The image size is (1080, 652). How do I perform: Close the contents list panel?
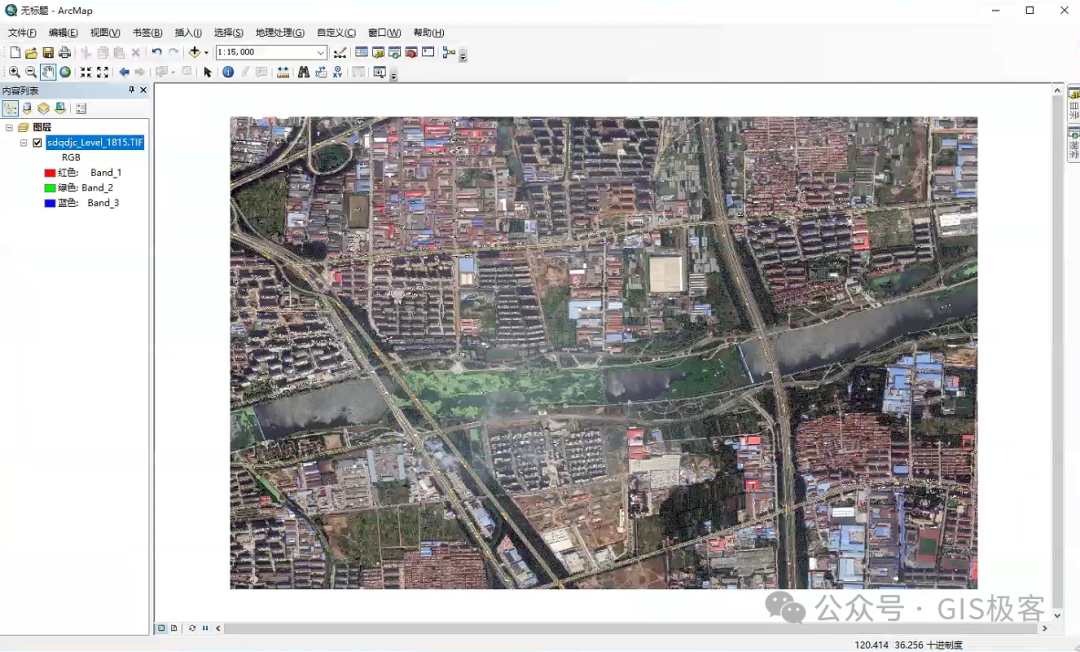pos(143,90)
